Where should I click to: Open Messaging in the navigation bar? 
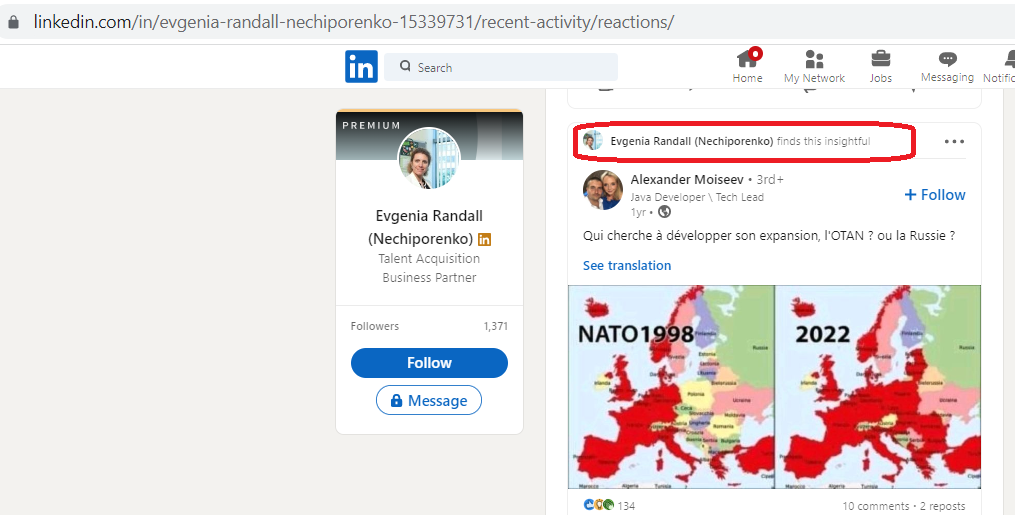947,66
